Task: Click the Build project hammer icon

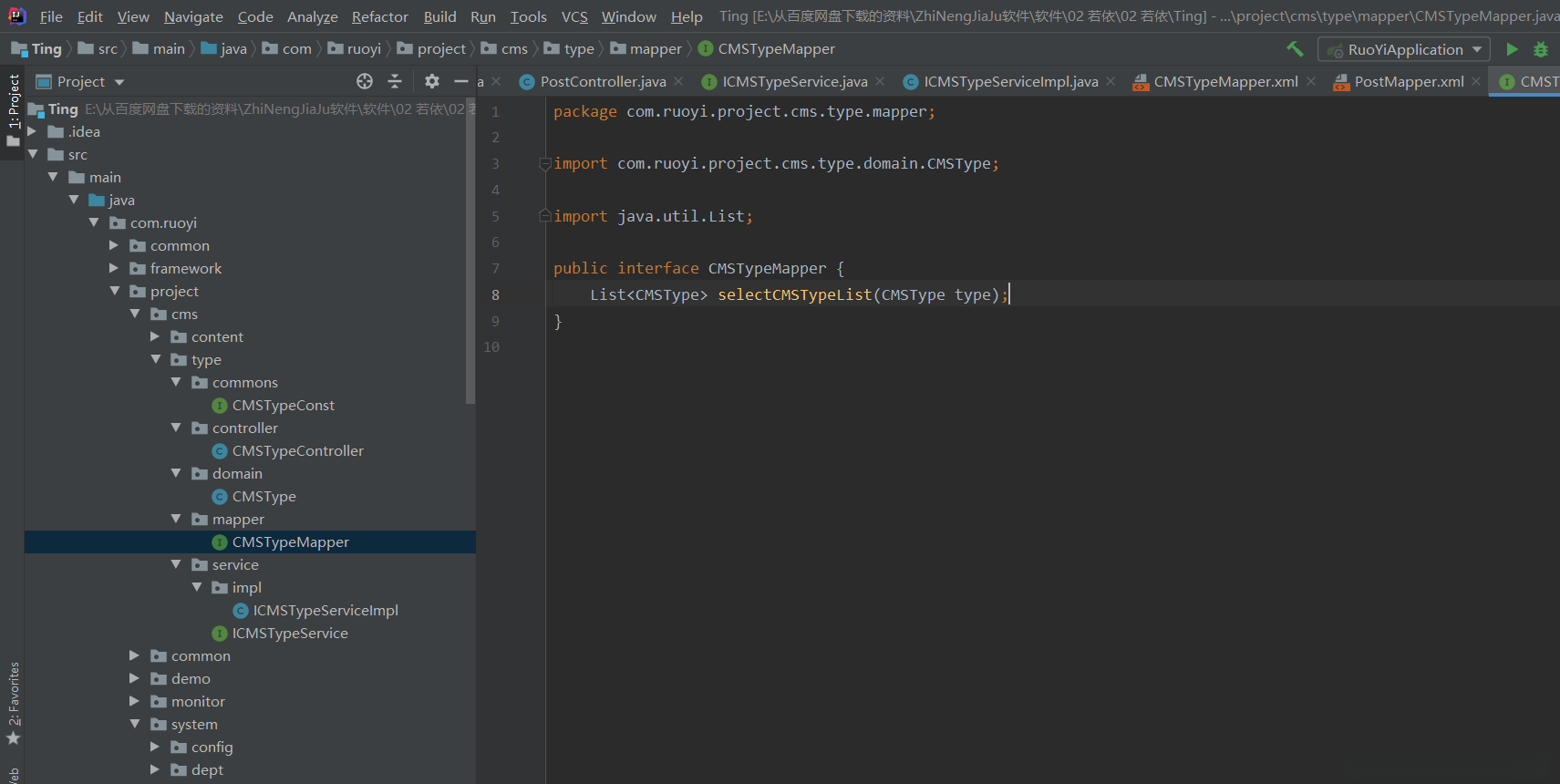Action: click(x=1295, y=49)
